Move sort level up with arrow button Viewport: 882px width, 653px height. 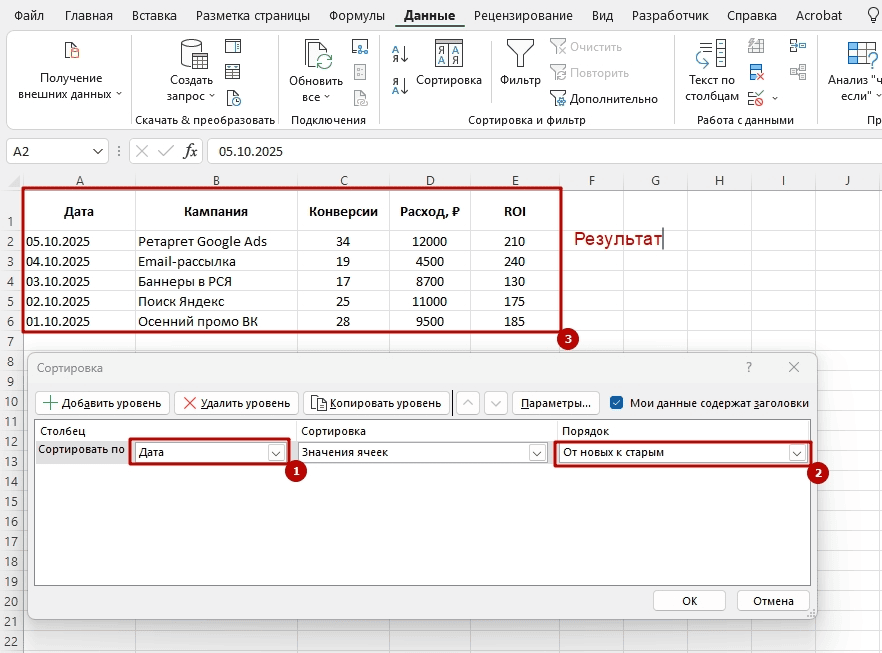tap(469, 403)
